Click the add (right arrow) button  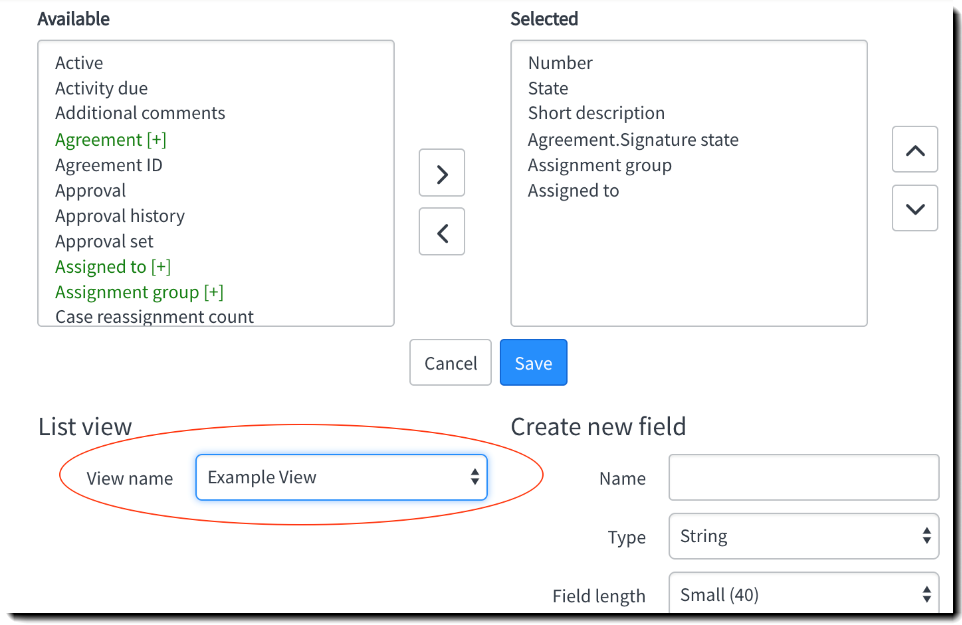point(442,174)
